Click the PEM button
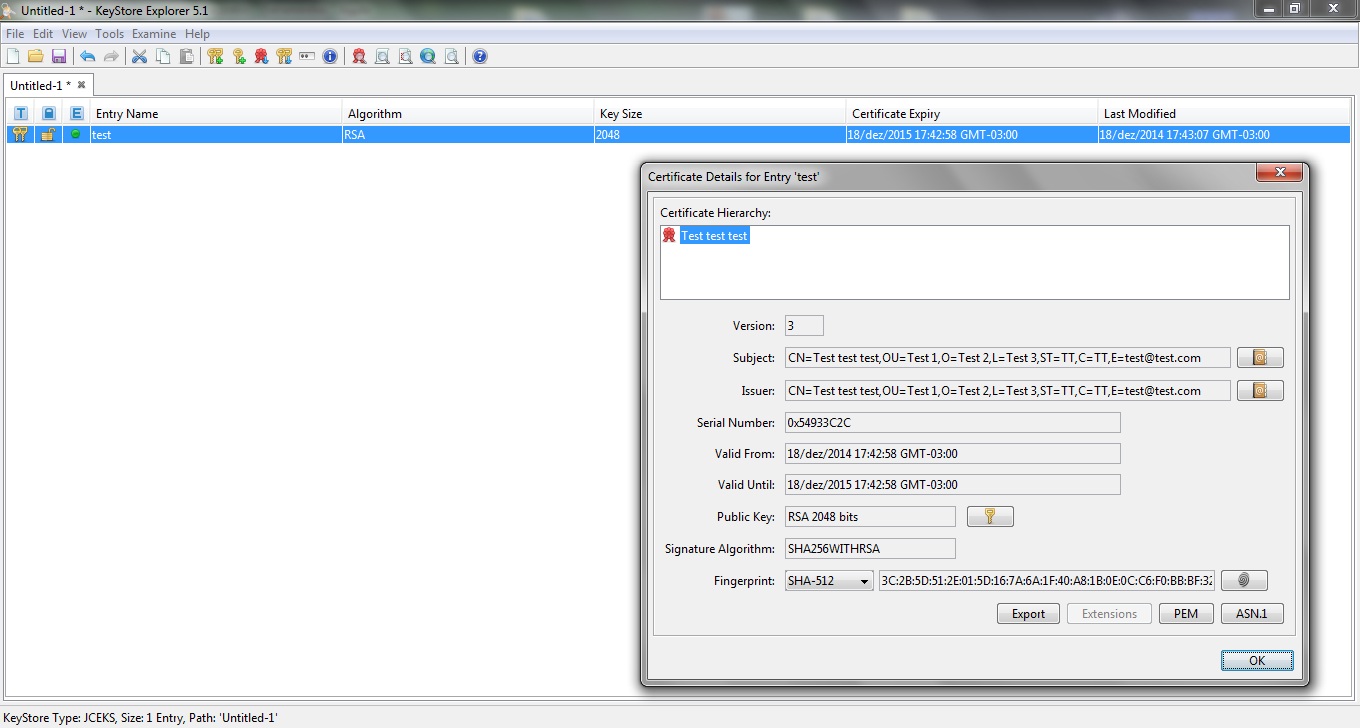Screen dimensions: 1360x728 [1186, 614]
